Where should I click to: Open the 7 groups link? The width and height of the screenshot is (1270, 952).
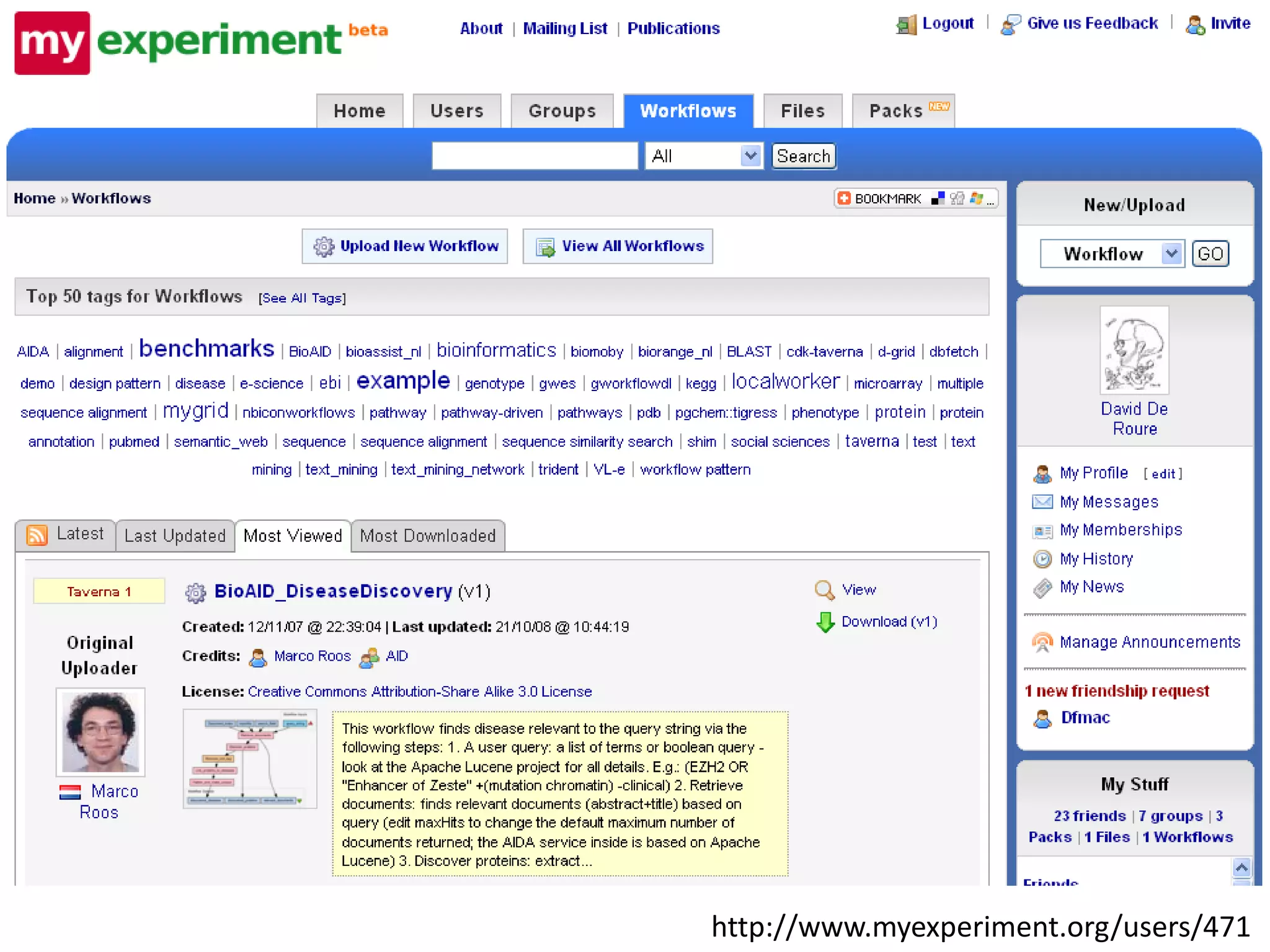[x=1170, y=816]
